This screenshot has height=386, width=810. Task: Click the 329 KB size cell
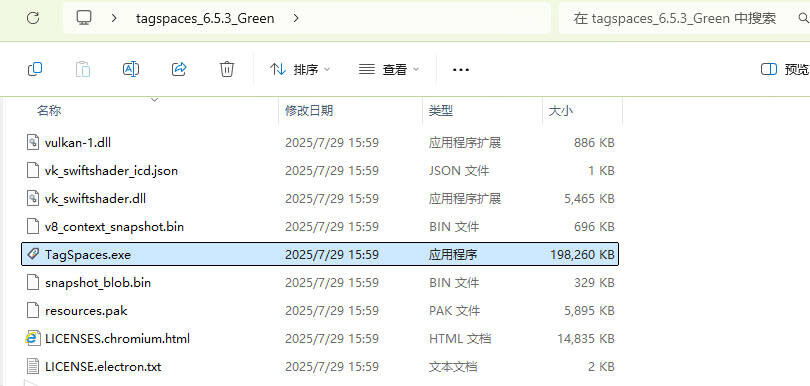click(594, 283)
